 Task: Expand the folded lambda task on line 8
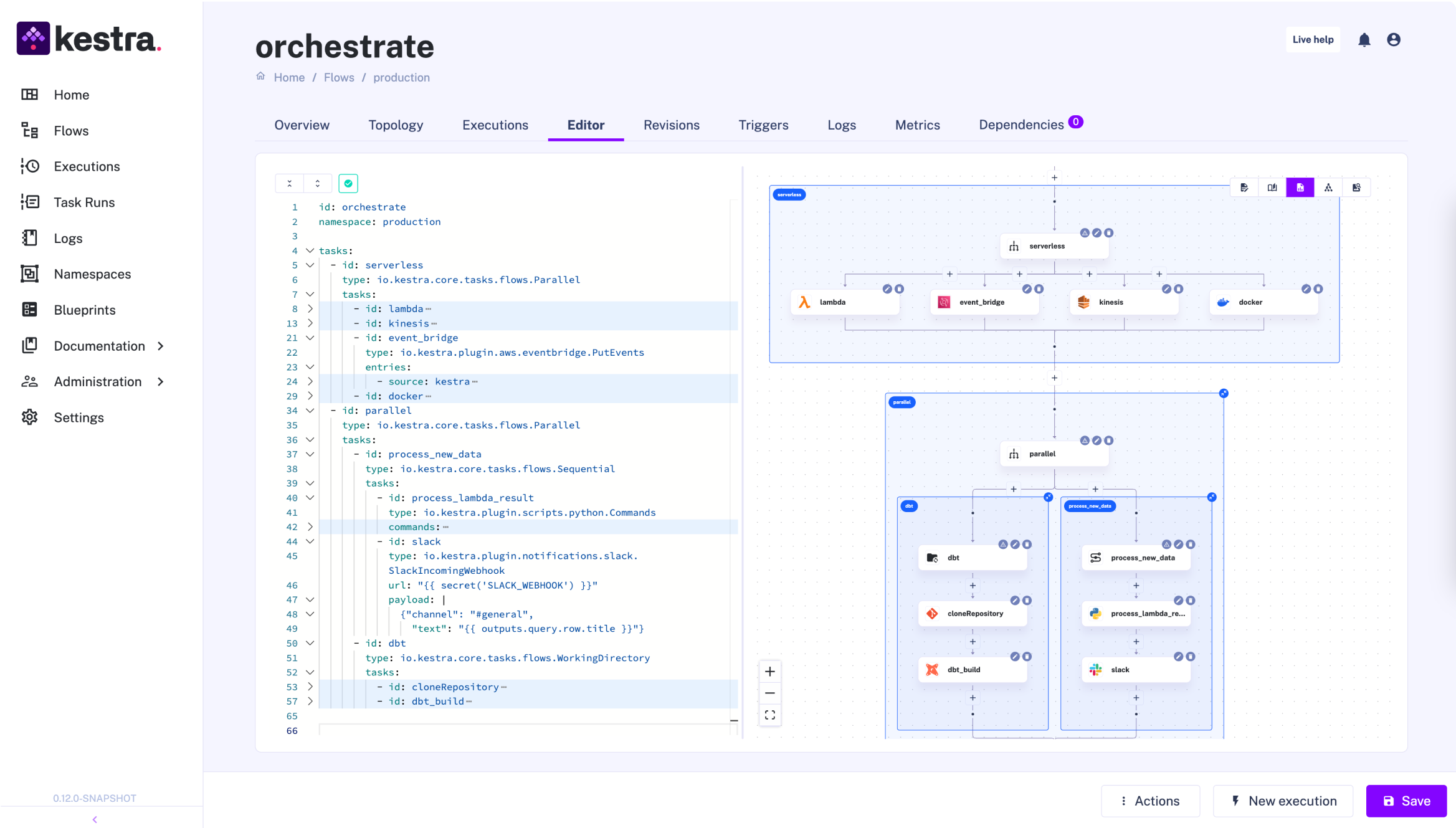[310, 308]
